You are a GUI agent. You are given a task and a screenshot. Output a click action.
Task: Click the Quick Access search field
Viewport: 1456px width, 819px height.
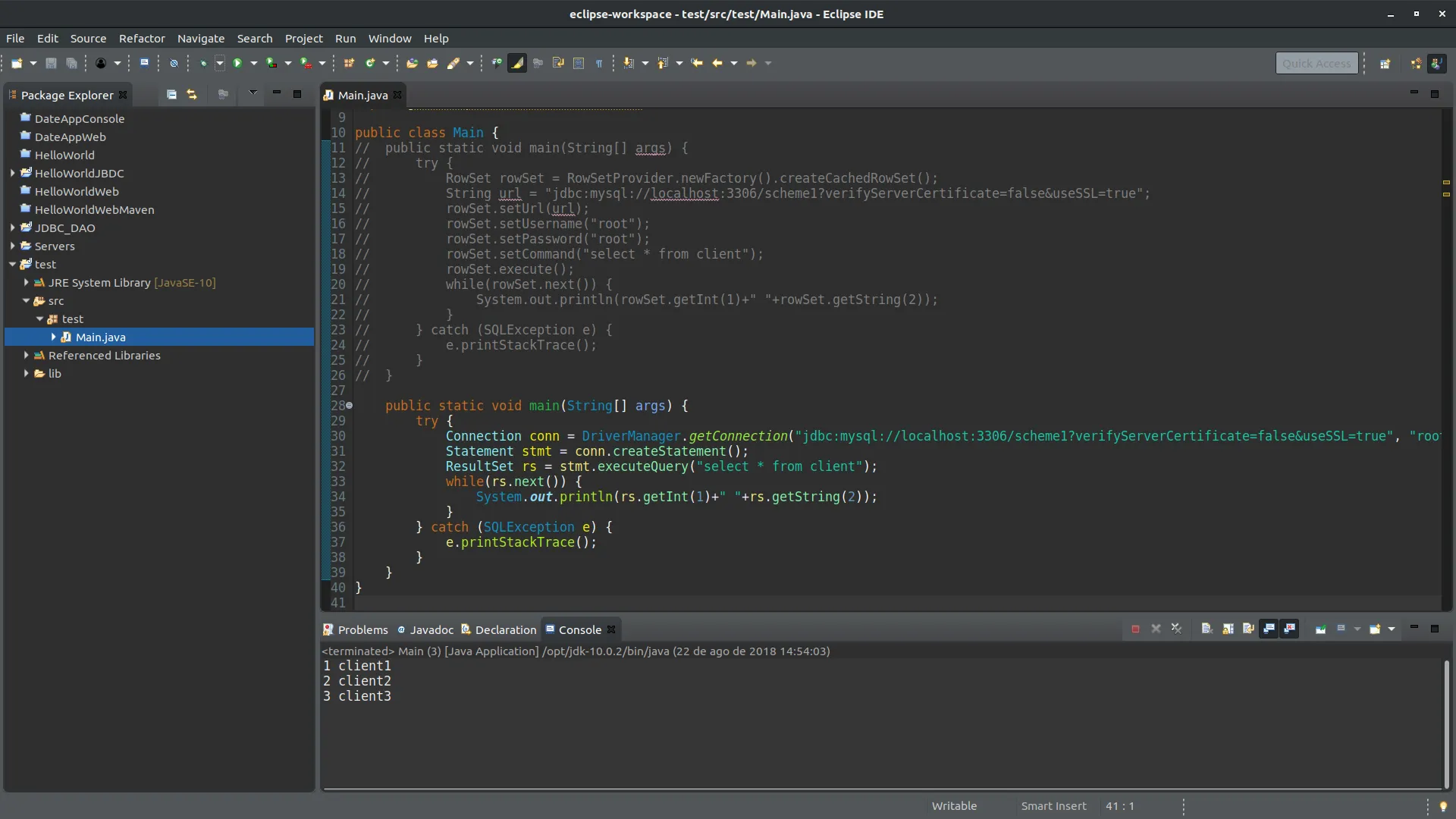[1316, 64]
